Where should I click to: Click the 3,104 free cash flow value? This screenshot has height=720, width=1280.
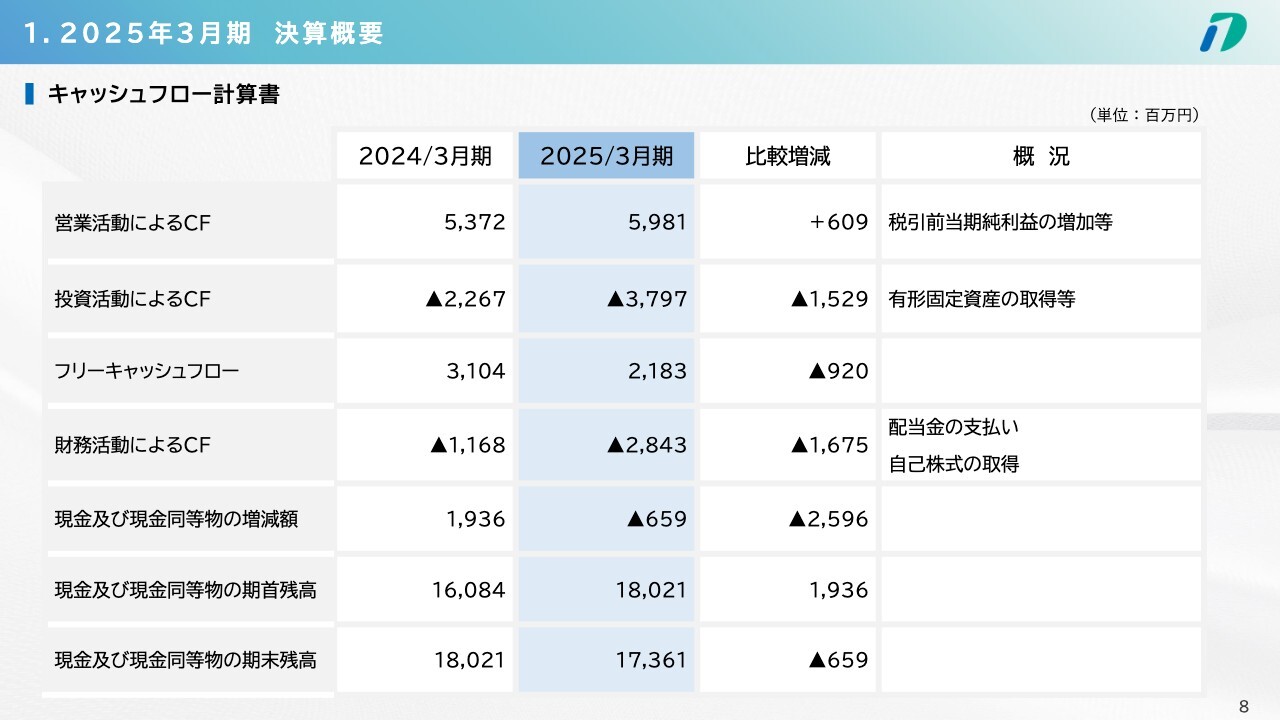point(476,372)
